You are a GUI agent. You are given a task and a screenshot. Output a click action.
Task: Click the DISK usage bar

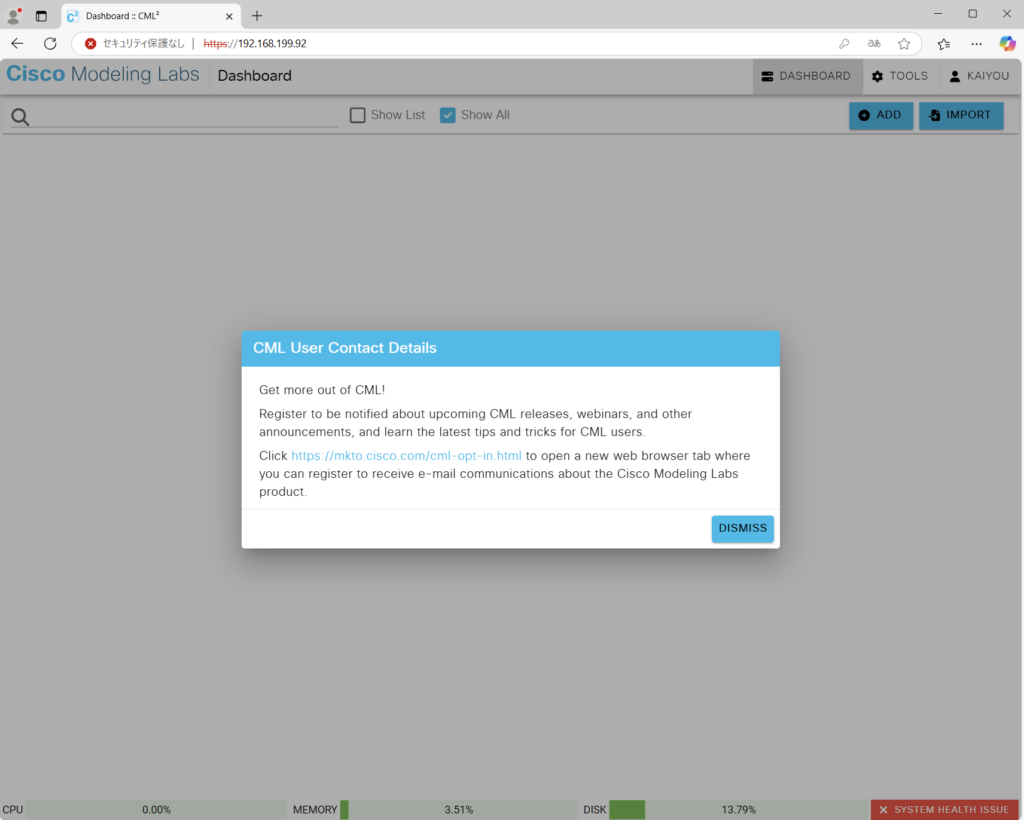point(739,810)
